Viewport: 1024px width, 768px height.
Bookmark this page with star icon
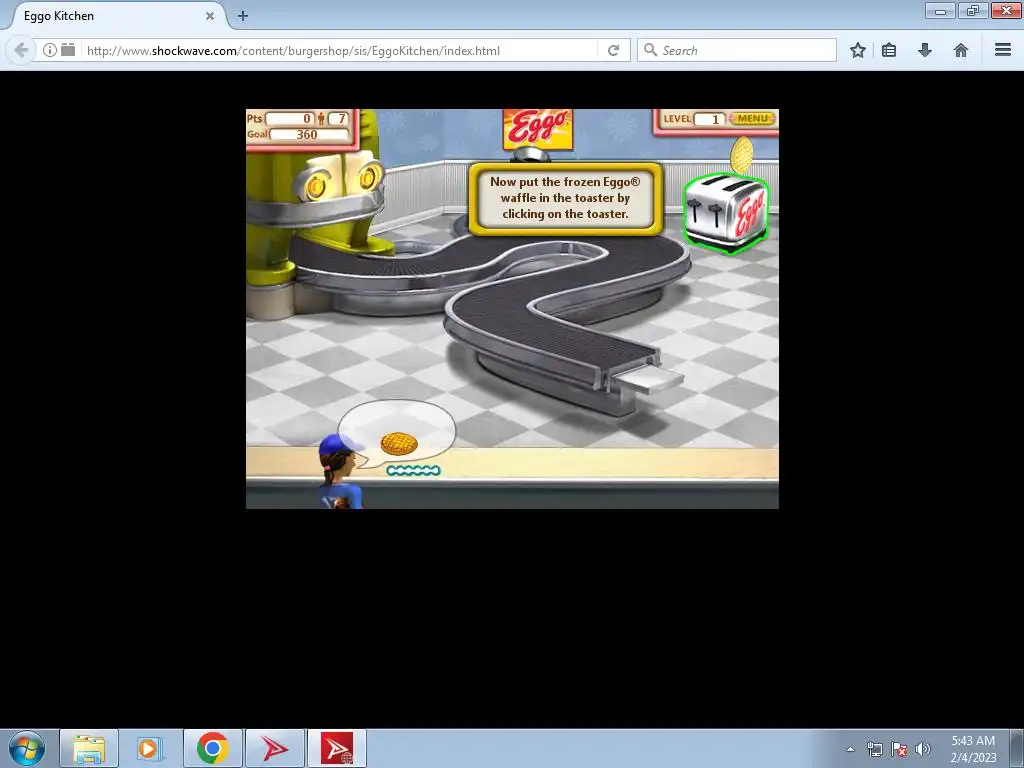[857, 50]
